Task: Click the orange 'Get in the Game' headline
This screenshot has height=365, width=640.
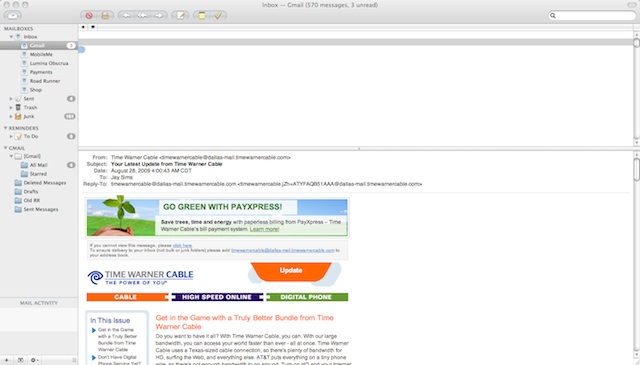Action: click(x=244, y=322)
